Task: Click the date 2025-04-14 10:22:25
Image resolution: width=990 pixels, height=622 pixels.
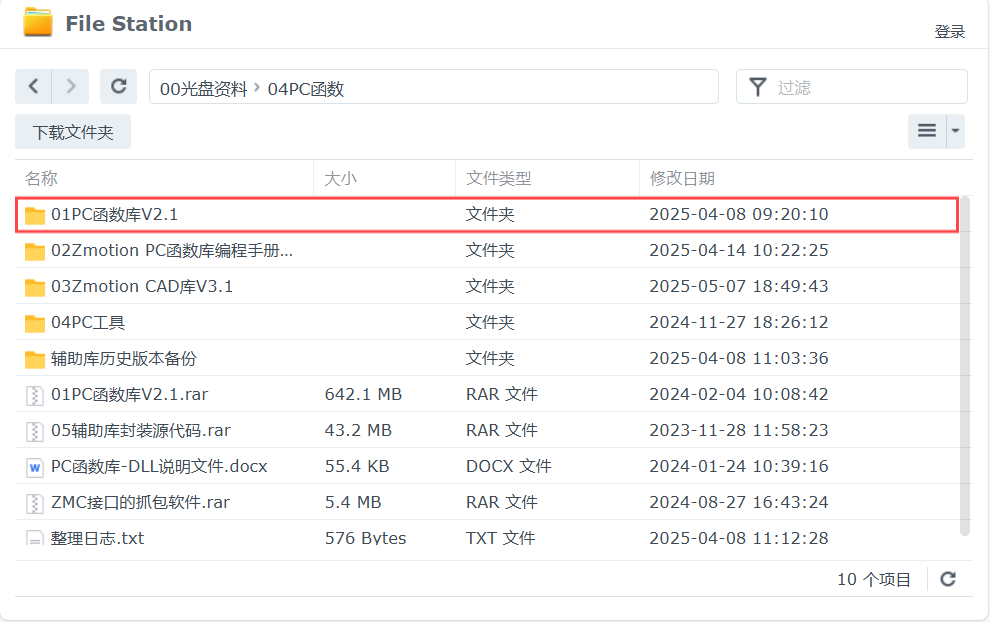Action: (739, 251)
